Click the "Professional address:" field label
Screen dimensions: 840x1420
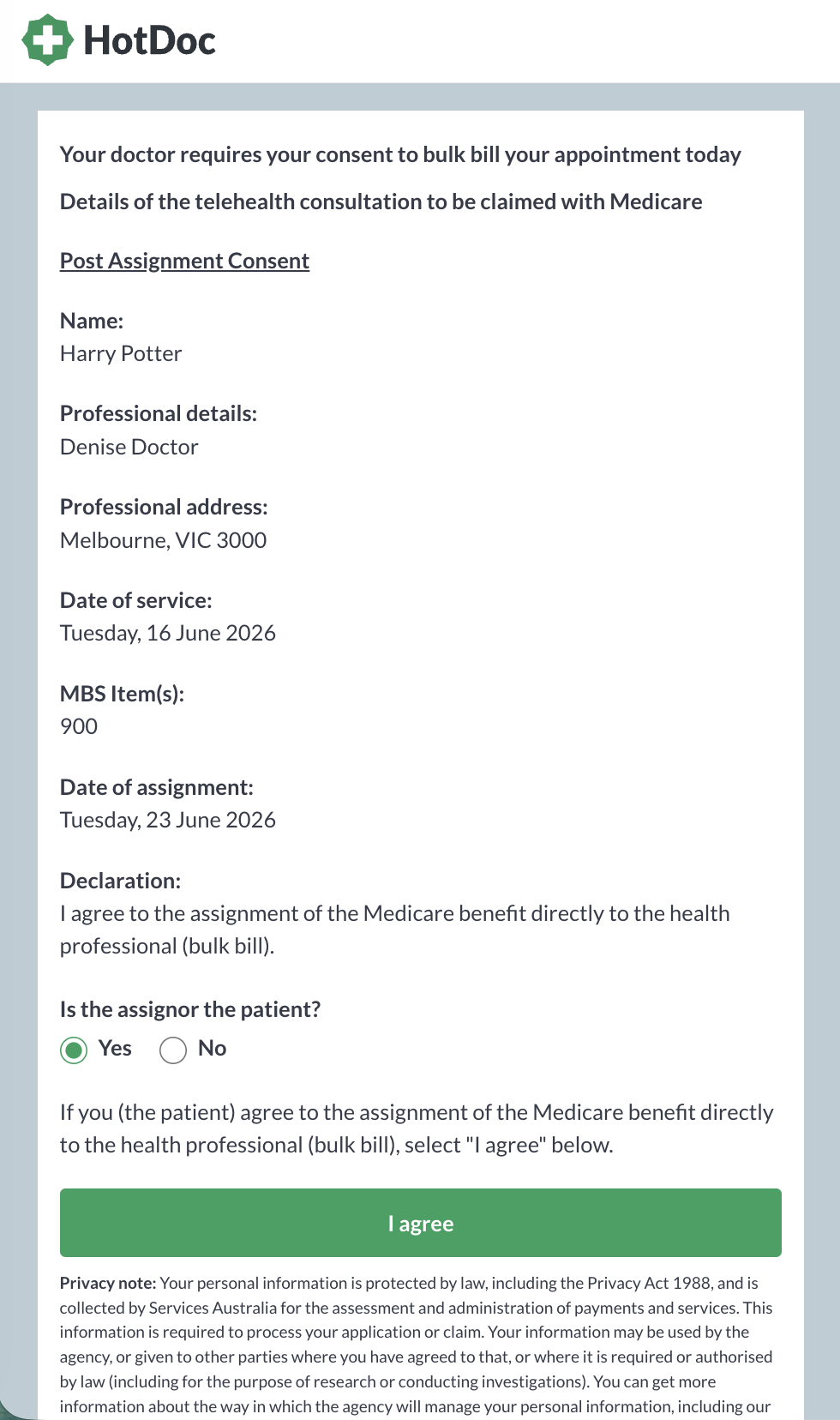point(164,507)
